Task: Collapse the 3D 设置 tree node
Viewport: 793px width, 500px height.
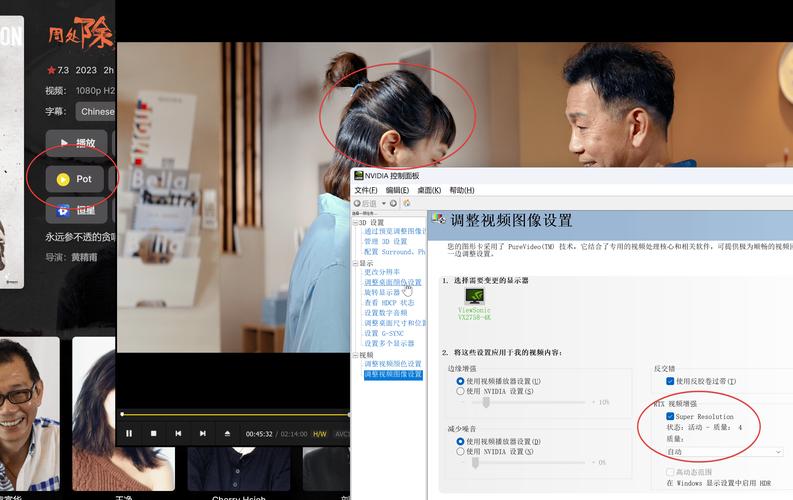Action: click(356, 222)
